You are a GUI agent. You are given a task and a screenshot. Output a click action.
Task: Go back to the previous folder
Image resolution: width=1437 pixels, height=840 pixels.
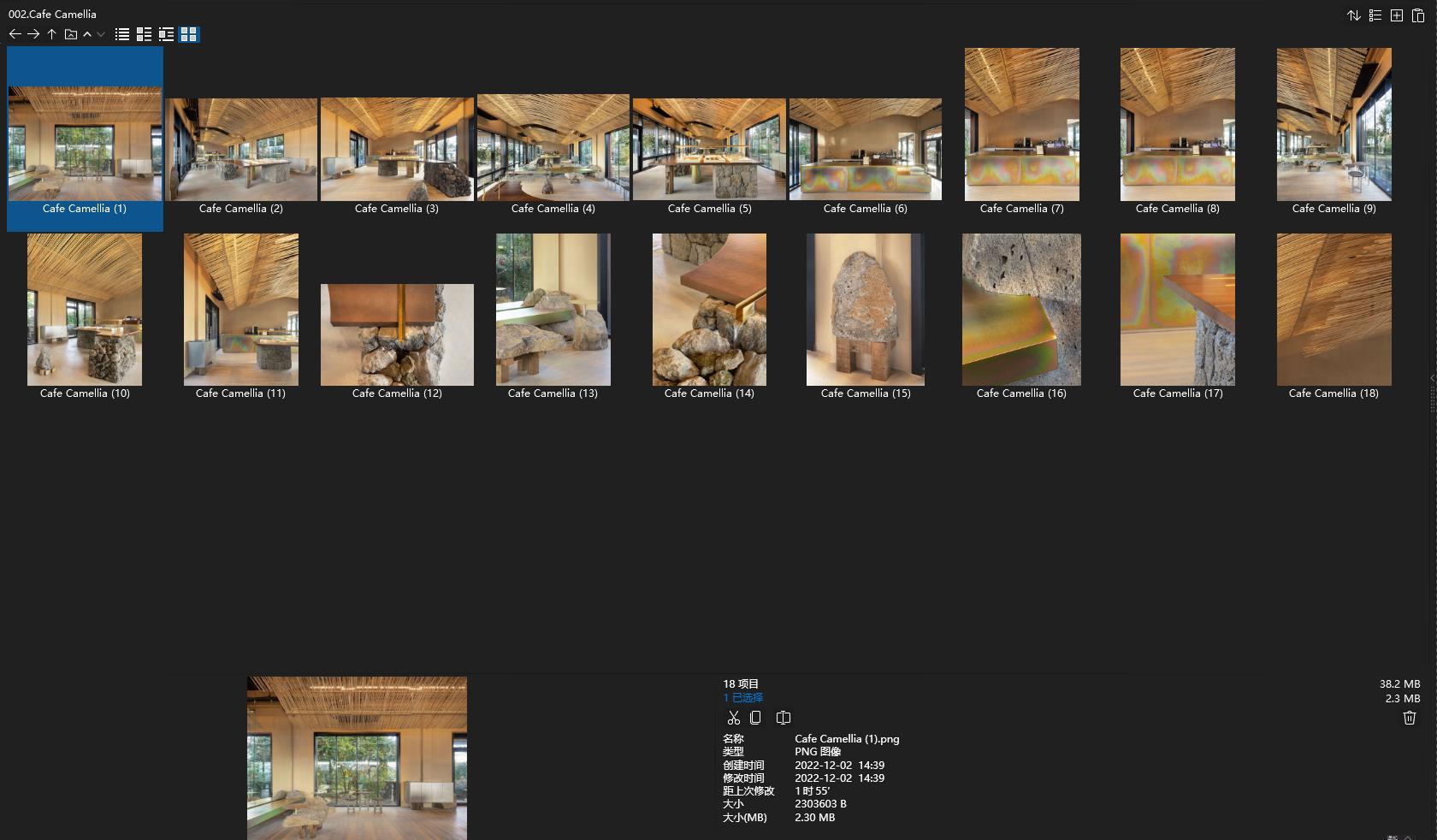coord(15,34)
